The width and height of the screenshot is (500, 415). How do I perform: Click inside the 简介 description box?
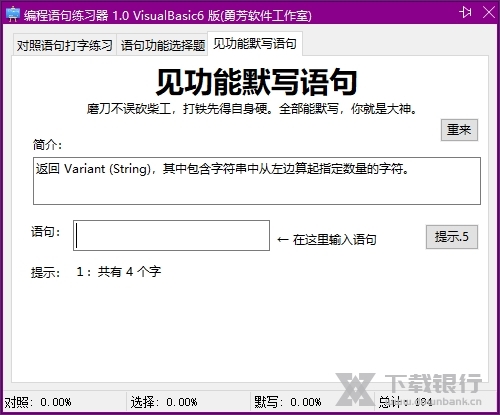click(257, 181)
